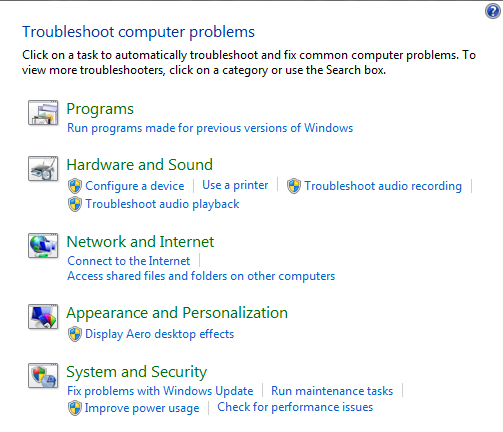503x432 pixels.
Task: Select Fix problems with Windows Update
Action: coord(160,391)
